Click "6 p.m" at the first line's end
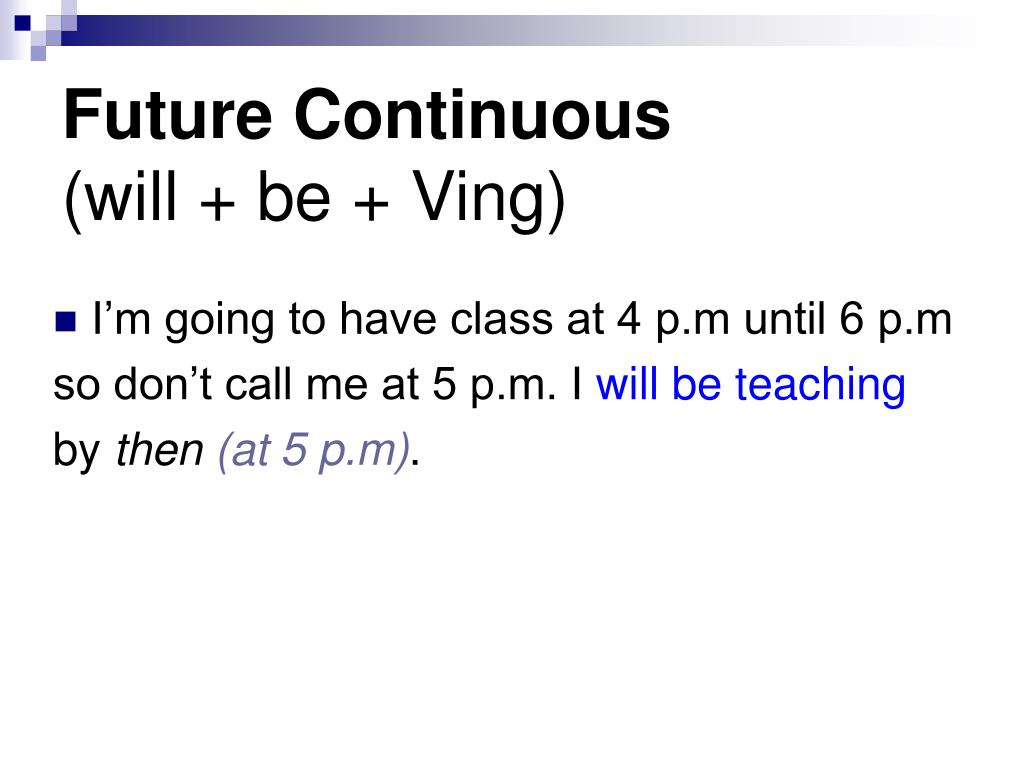The height and width of the screenshot is (768, 1024). 896,320
